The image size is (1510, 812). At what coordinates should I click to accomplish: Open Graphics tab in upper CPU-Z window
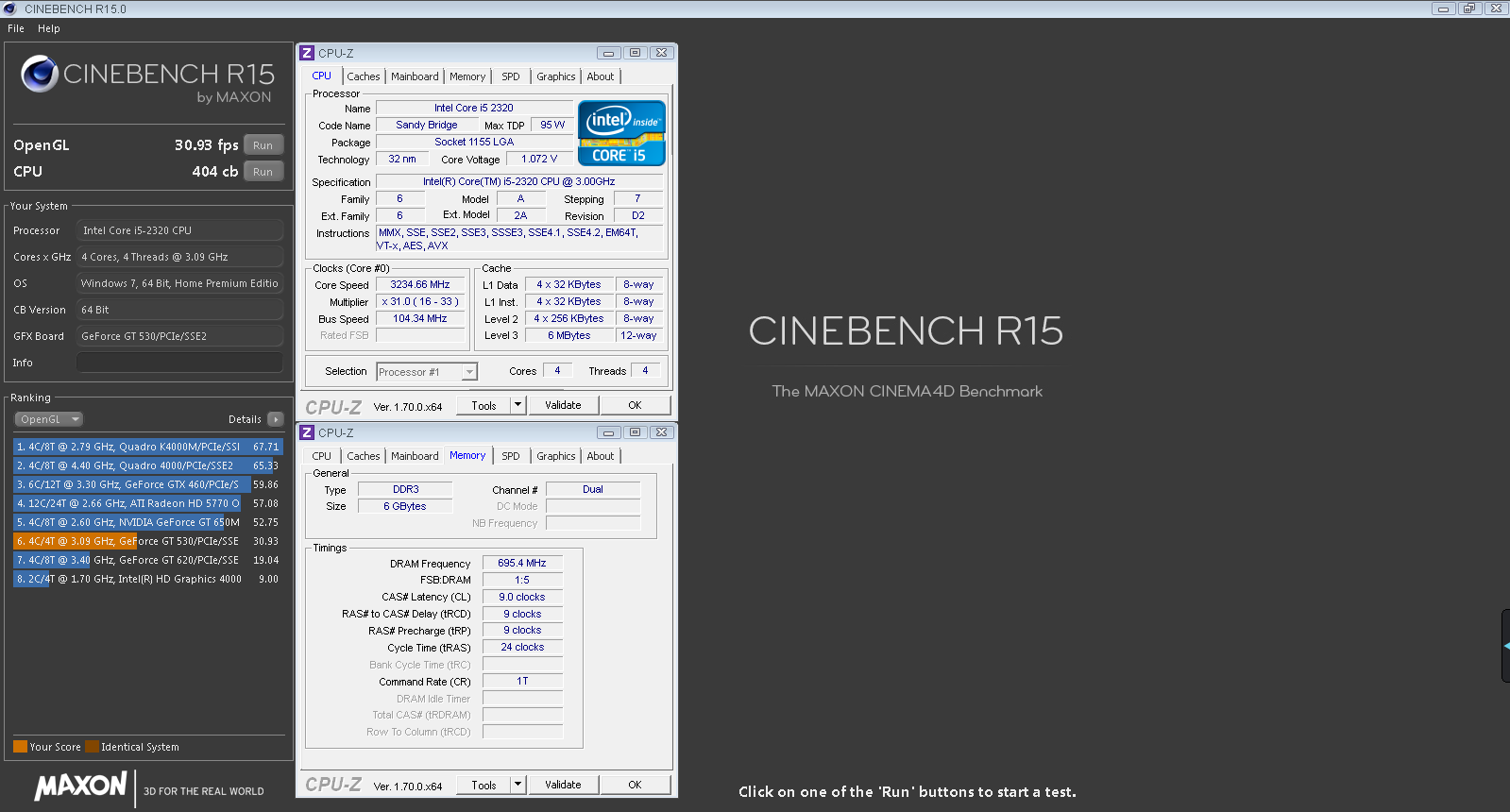pyautogui.click(x=556, y=76)
